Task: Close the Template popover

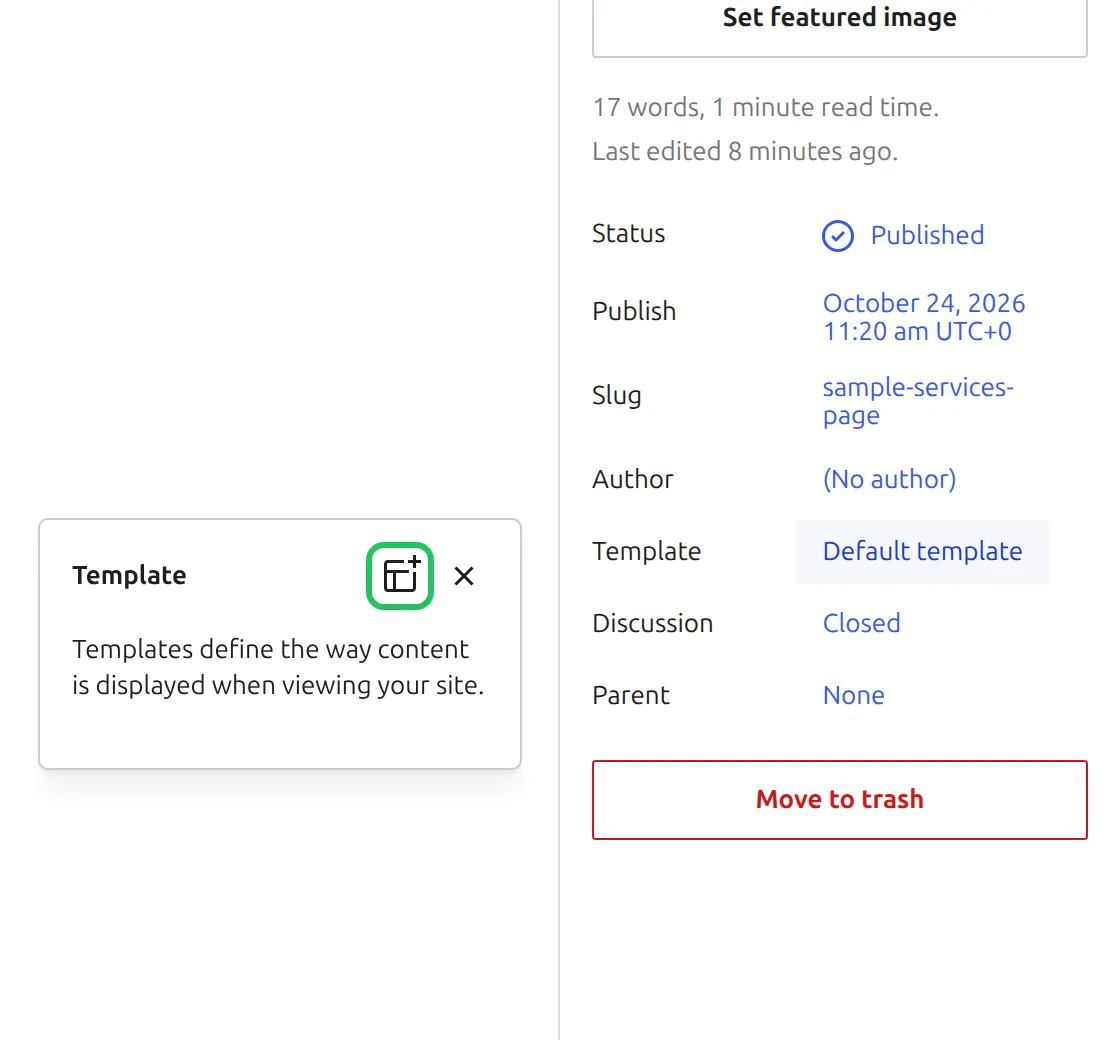Action: coord(464,576)
